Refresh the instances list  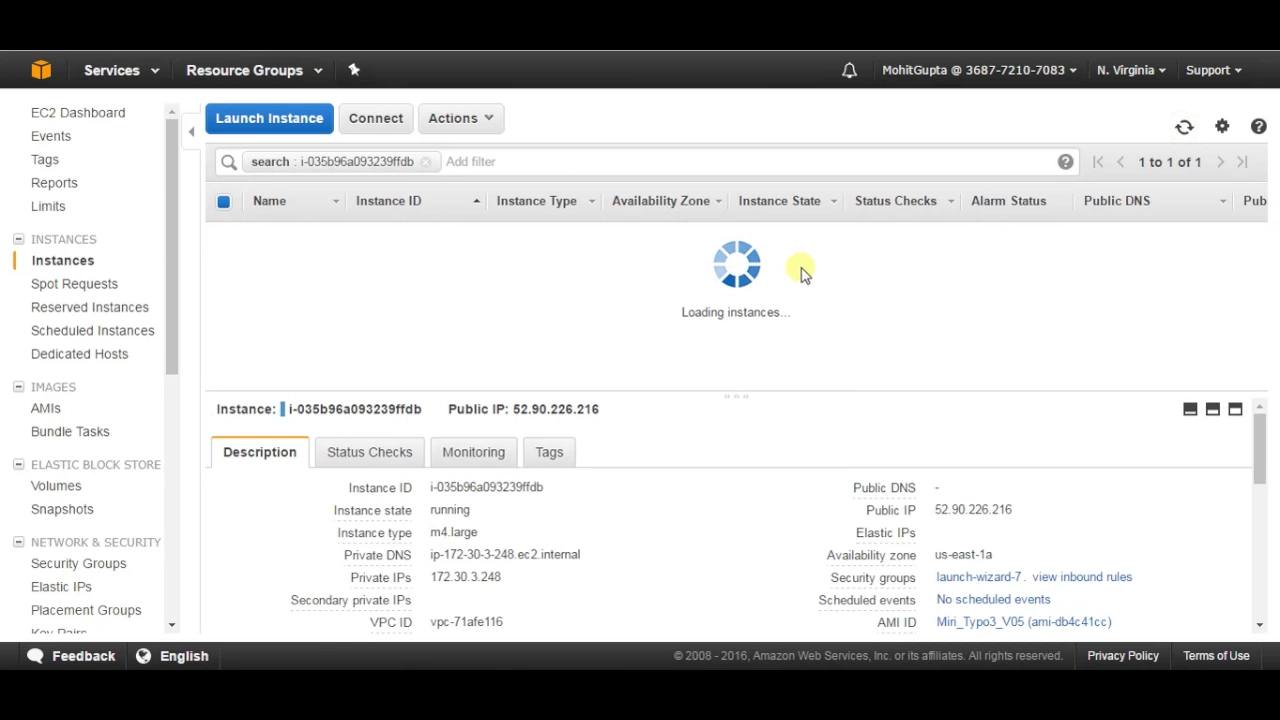coord(1184,127)
